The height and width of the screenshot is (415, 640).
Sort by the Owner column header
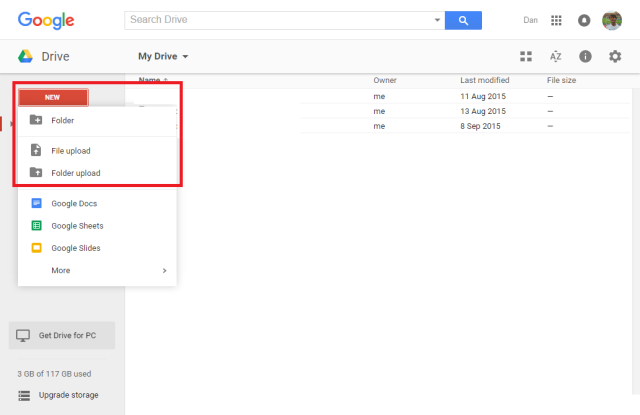click(x=385, y=80)
